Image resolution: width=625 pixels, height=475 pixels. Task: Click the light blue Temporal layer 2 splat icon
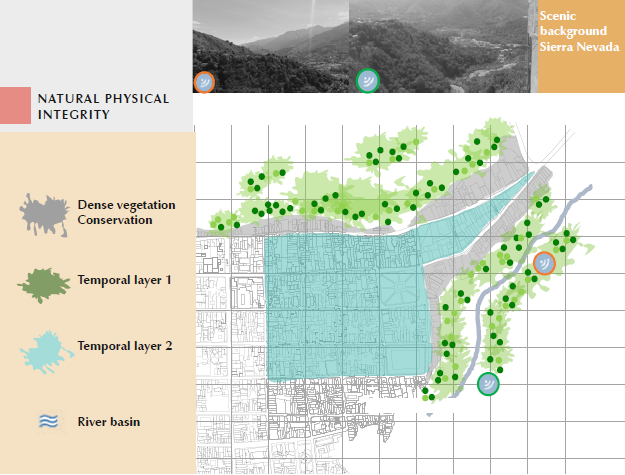46,349
